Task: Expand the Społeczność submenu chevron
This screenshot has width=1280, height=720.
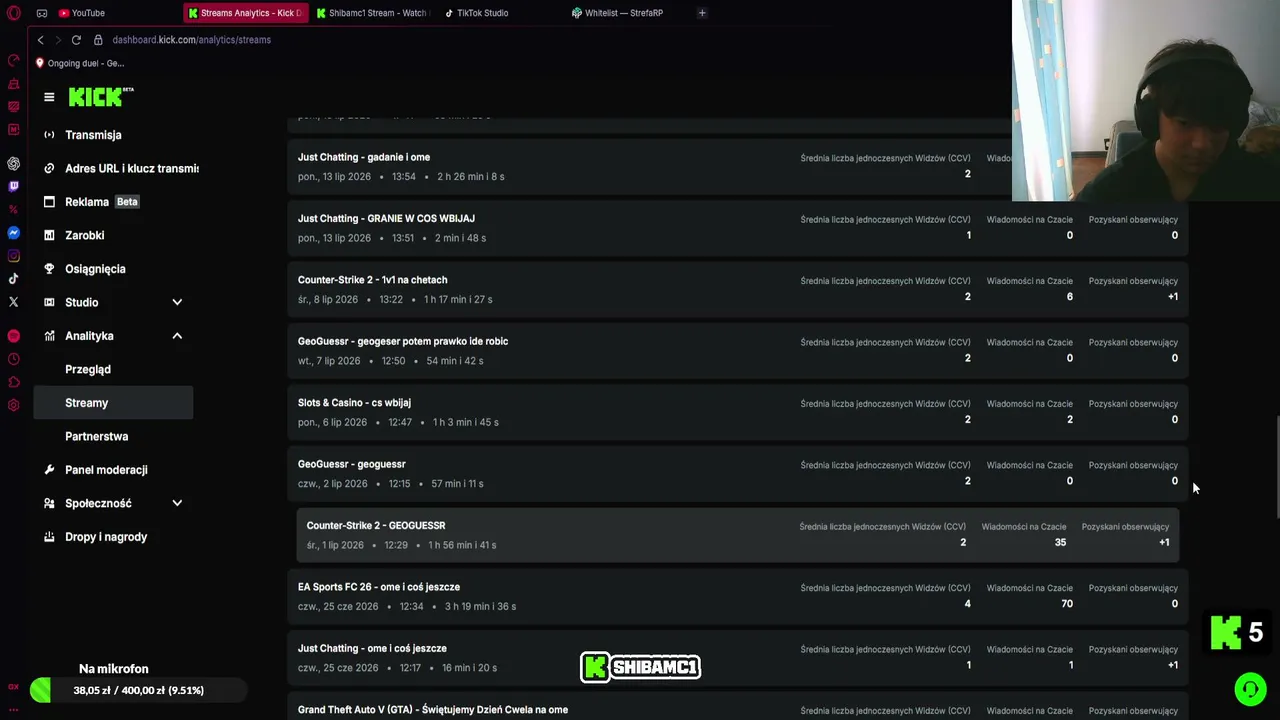Action: pyautogui.click(x=177, y=503)
